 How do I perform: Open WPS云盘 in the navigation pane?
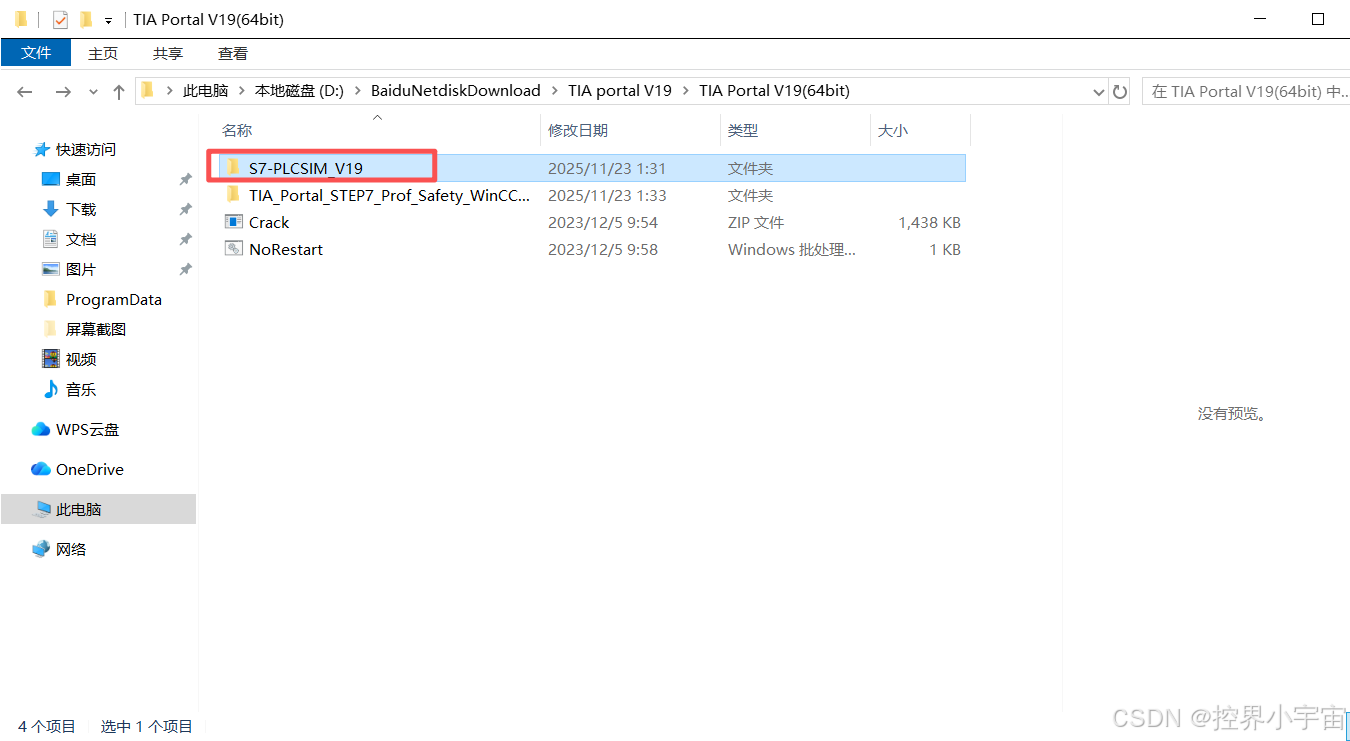87,429
